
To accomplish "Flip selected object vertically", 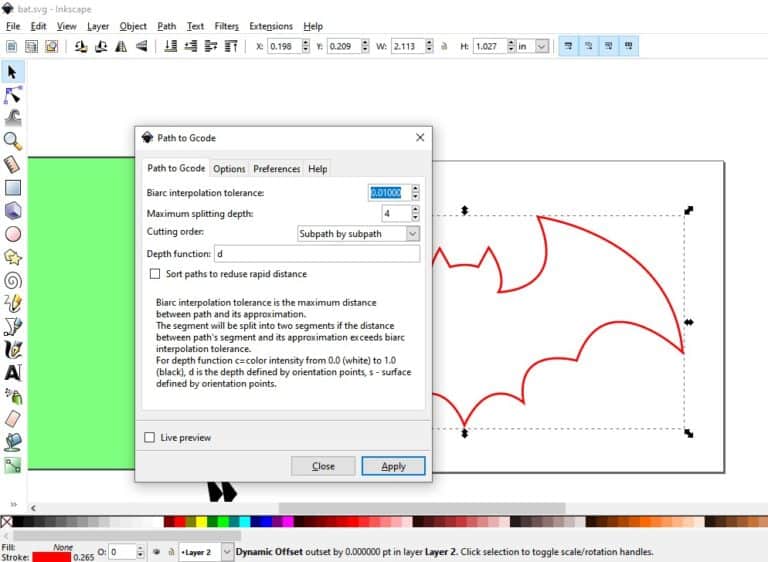I will coord(141,47).
